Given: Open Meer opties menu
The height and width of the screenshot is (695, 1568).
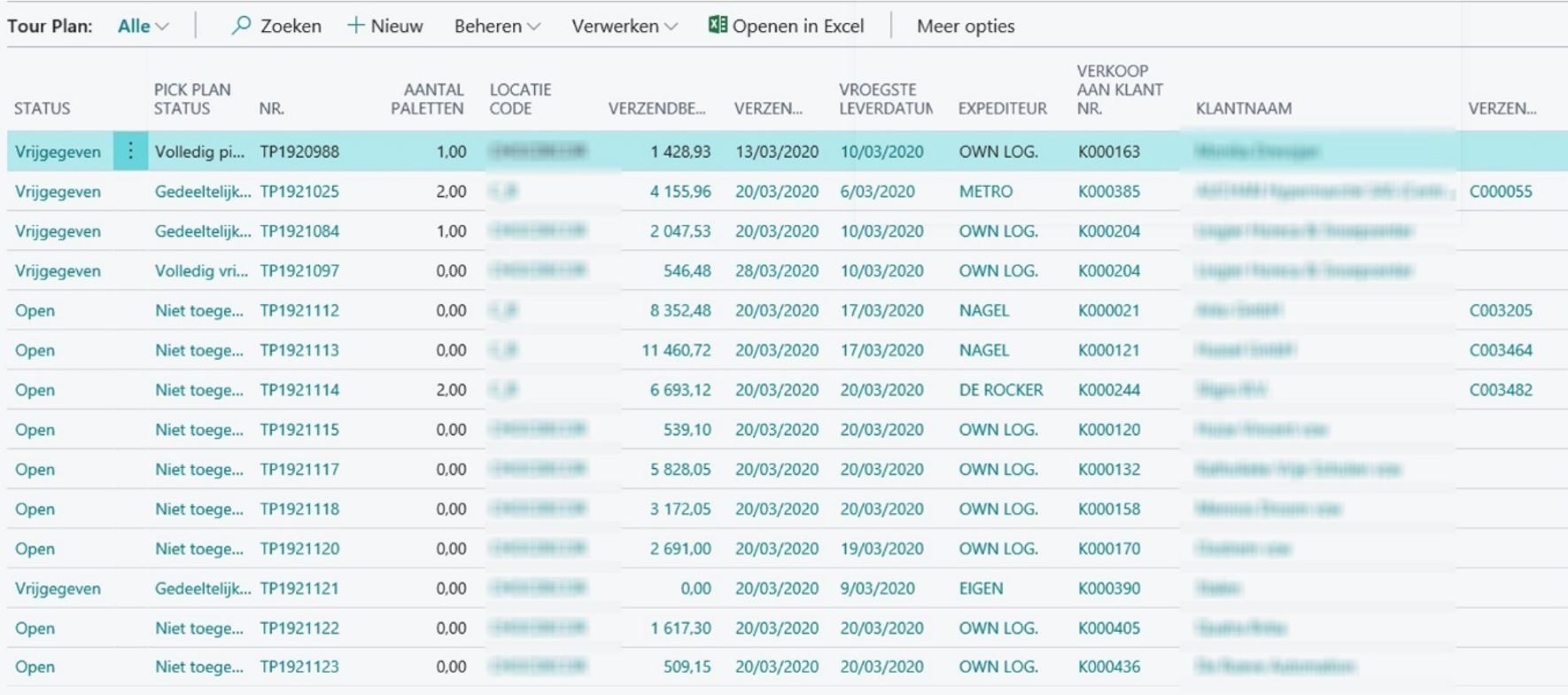Looking at the screenshot, I should tap(966, 27).
